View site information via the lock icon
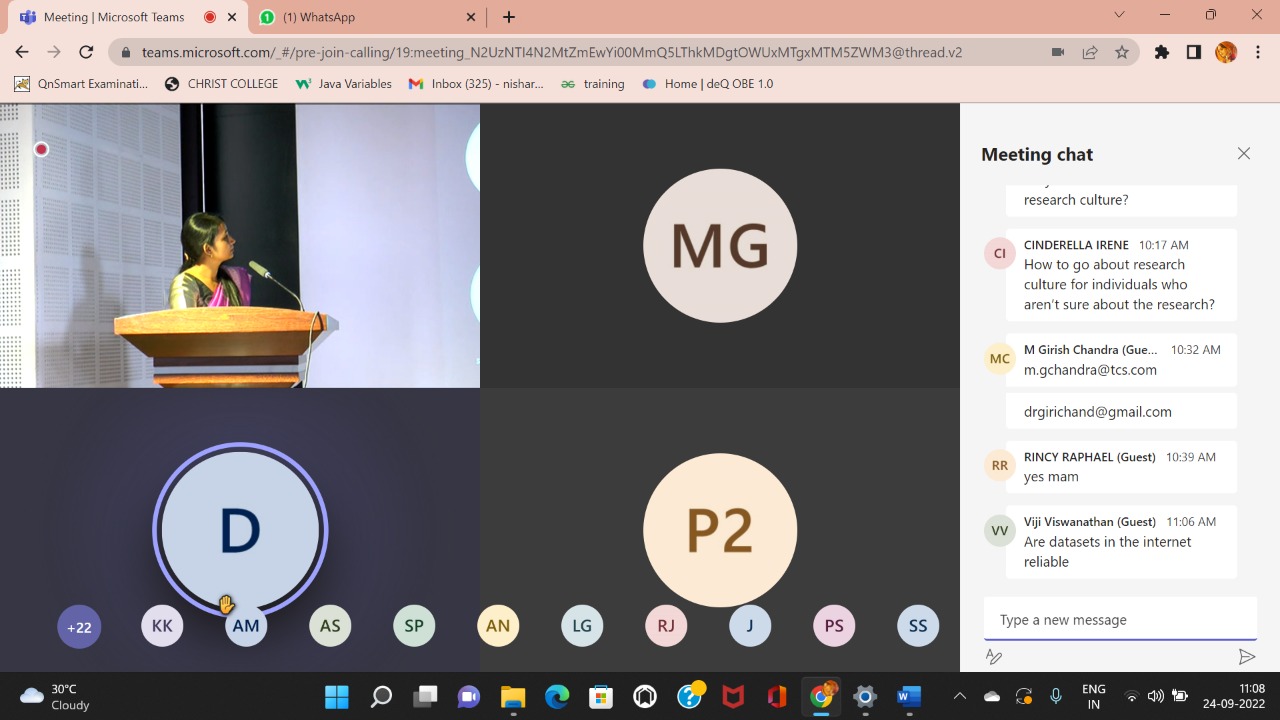Viewport: 1280px width, 720px height. click(126, 52)
